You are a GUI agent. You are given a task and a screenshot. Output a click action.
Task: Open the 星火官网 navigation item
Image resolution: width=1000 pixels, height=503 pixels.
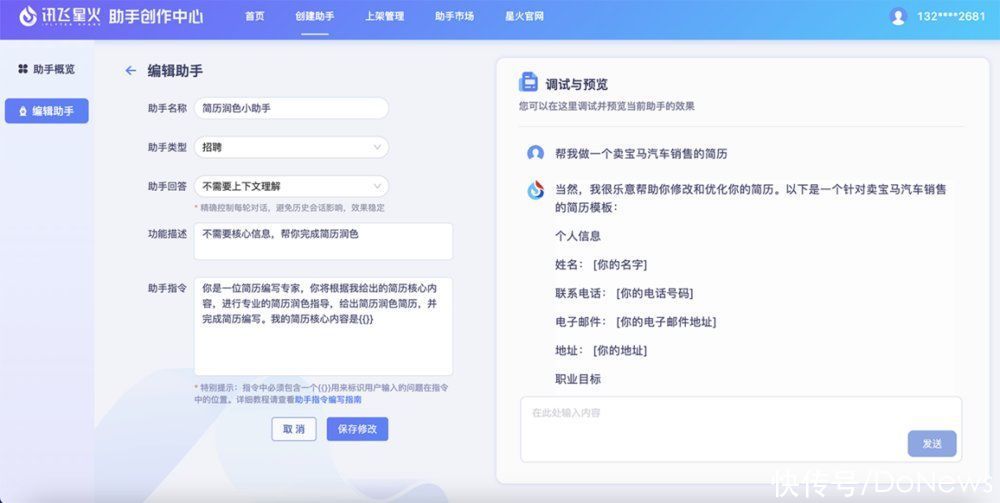tap(524, 17)
